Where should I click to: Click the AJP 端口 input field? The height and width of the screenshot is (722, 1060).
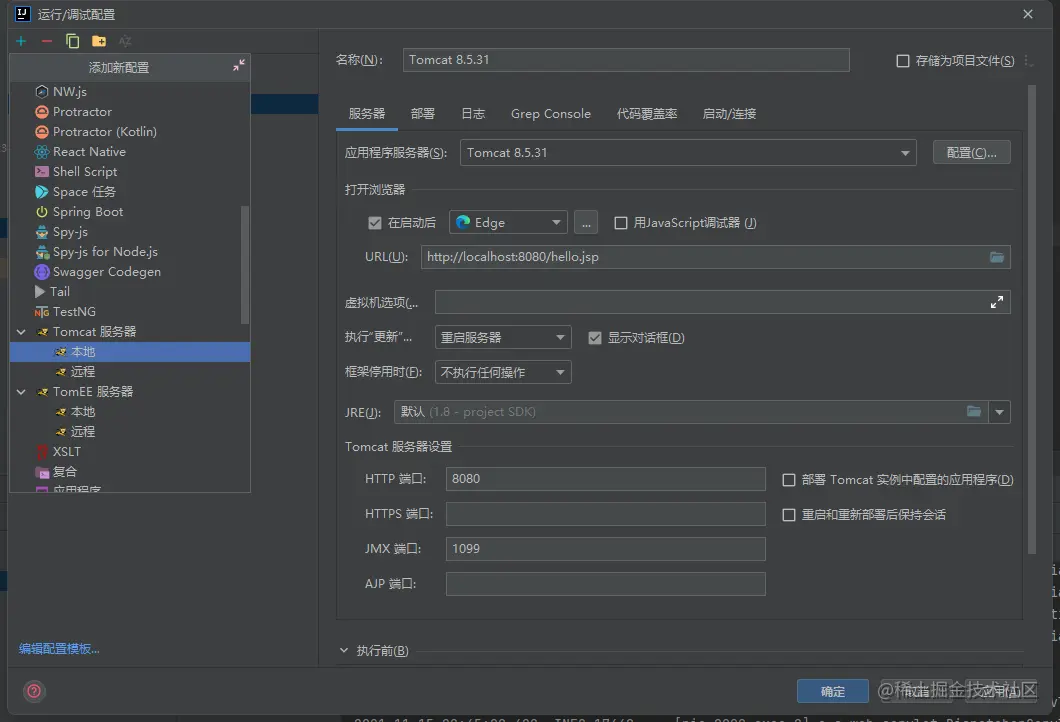tap(606, 584)
